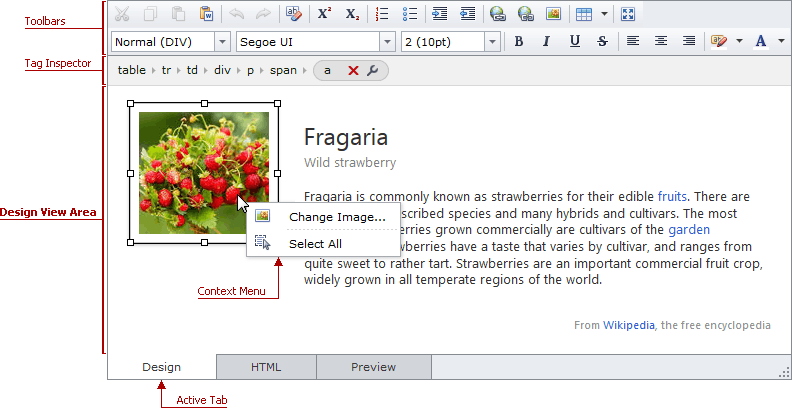Select the td tag in Tag Inspector
Image resolution: width=792 pixels, height=411 pixels.
192,70
